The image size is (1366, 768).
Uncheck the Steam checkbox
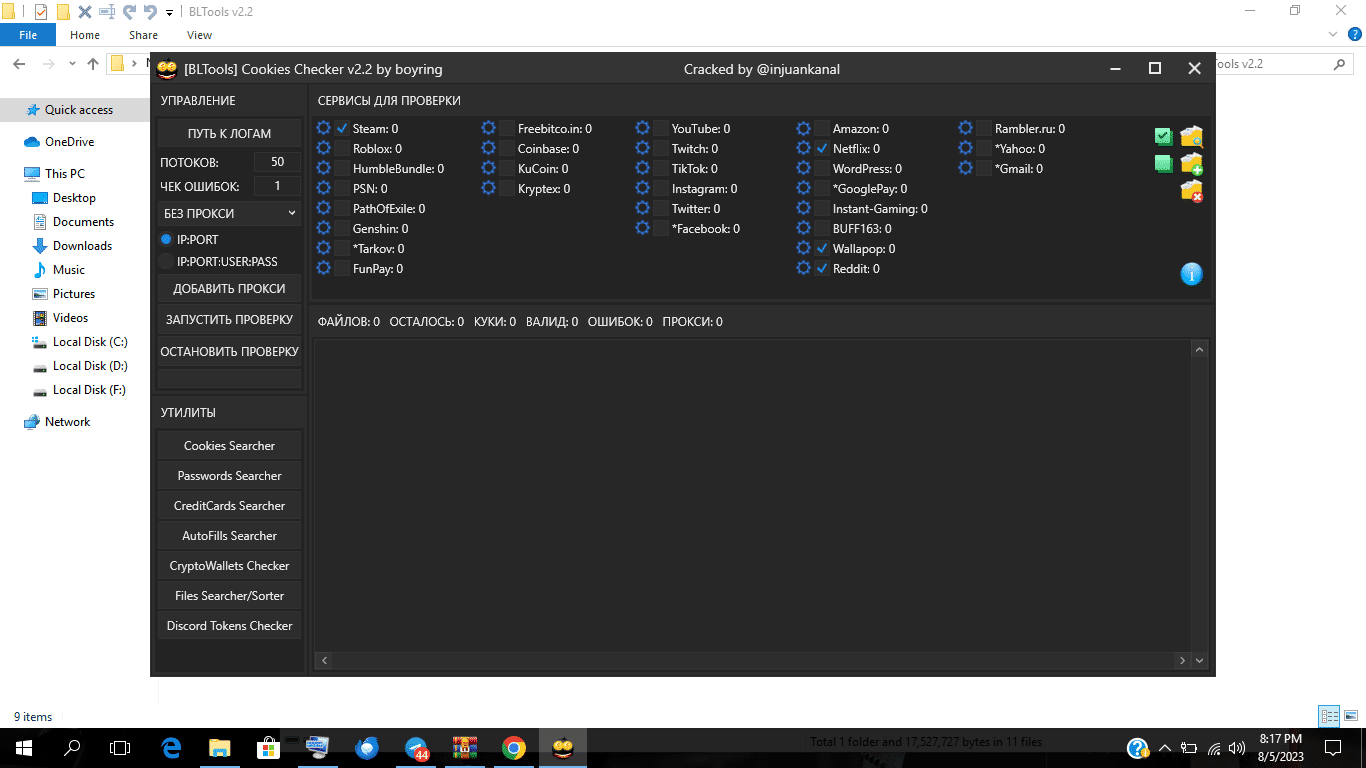point(342,128)
